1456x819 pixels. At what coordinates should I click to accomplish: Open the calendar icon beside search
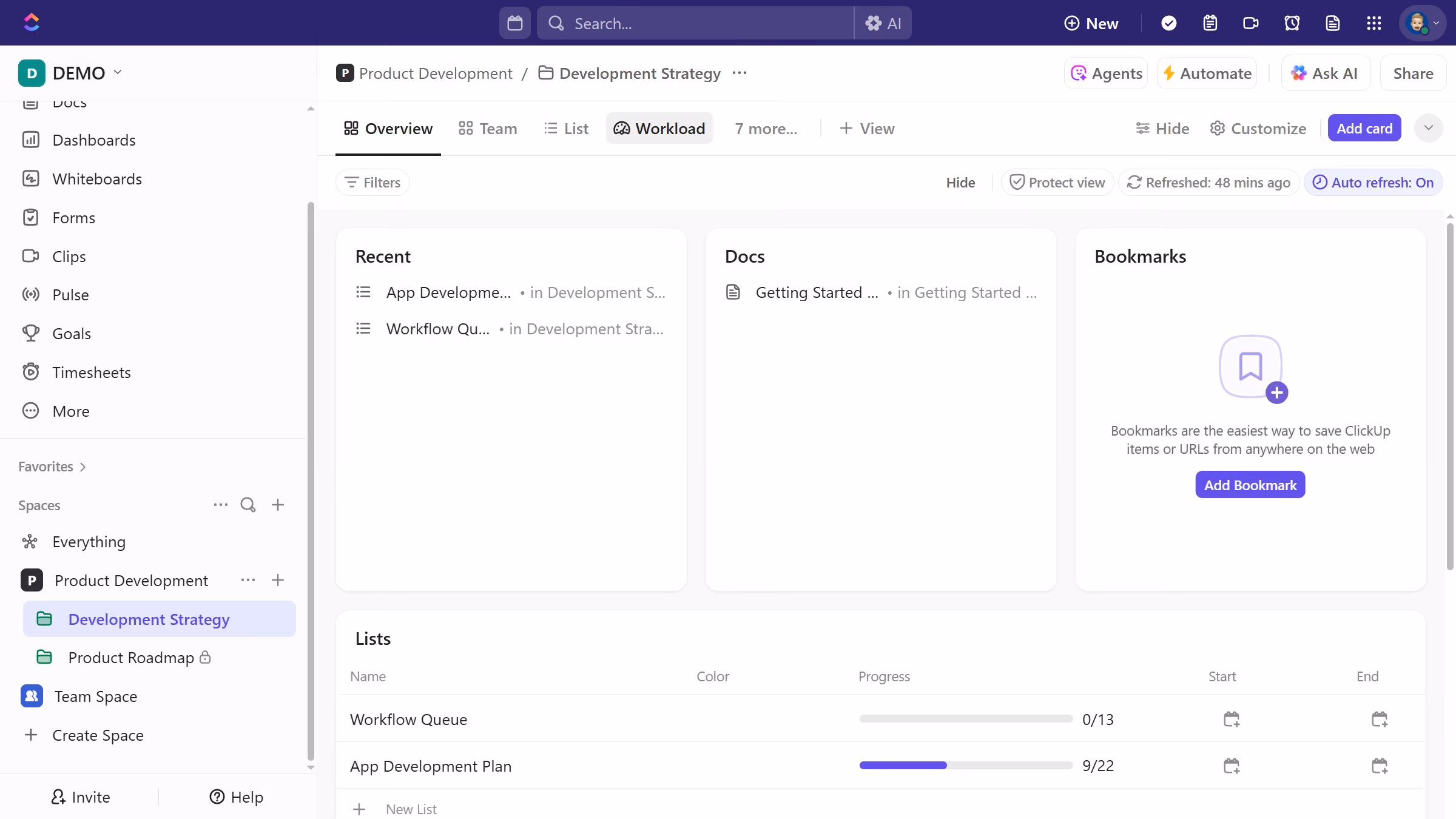click(x=514, y=23)
